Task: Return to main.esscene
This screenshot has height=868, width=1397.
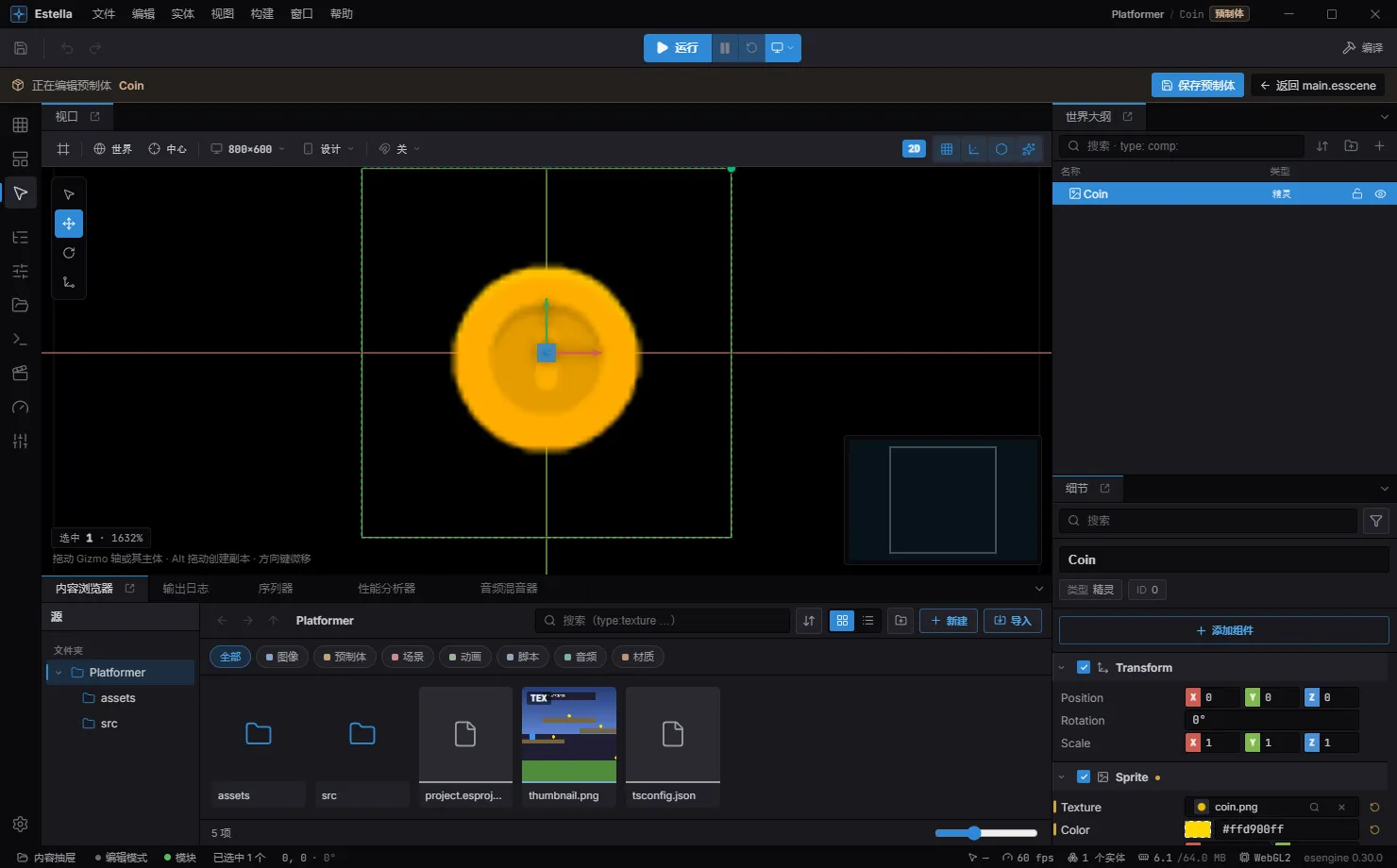Action: click(1318, 85)
